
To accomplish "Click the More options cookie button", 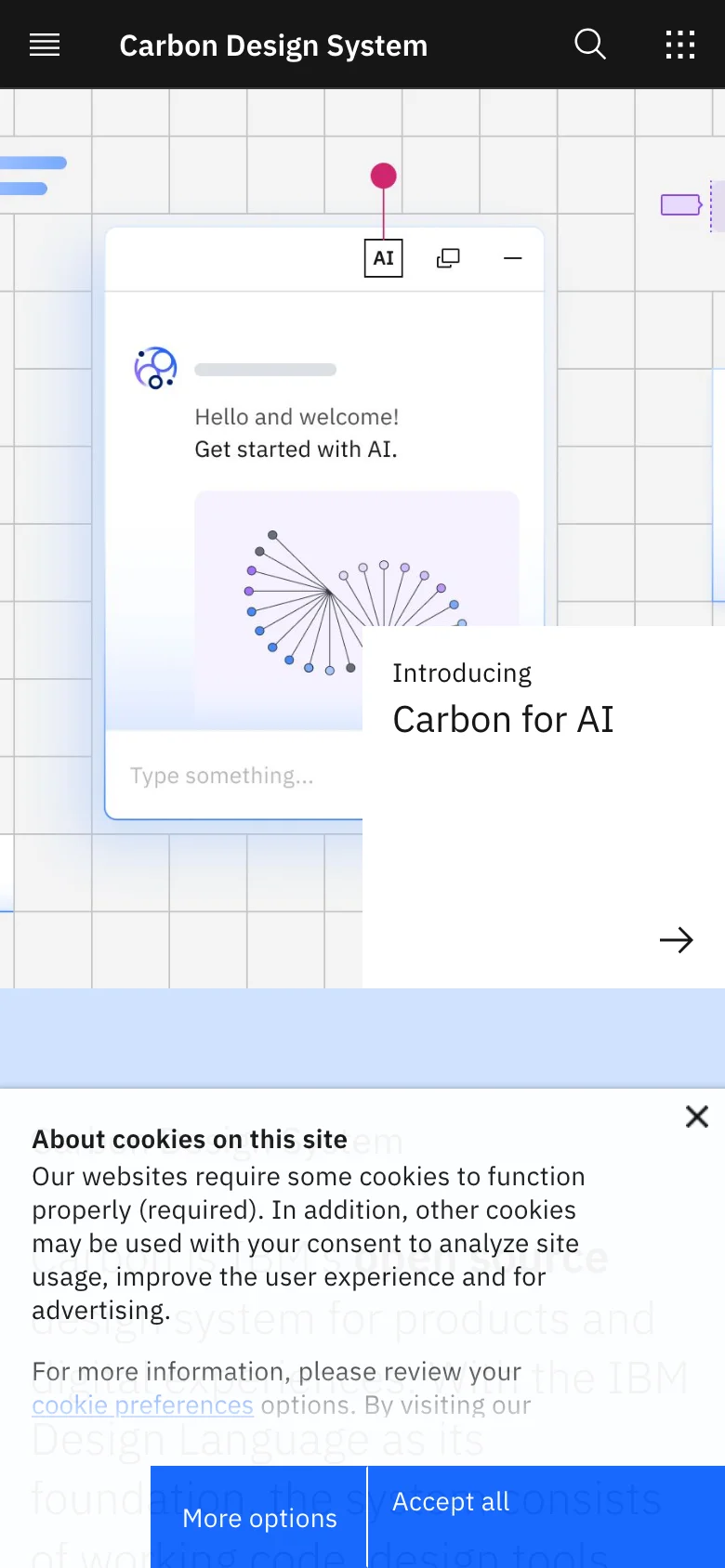I will click(x=259, y=1517).
